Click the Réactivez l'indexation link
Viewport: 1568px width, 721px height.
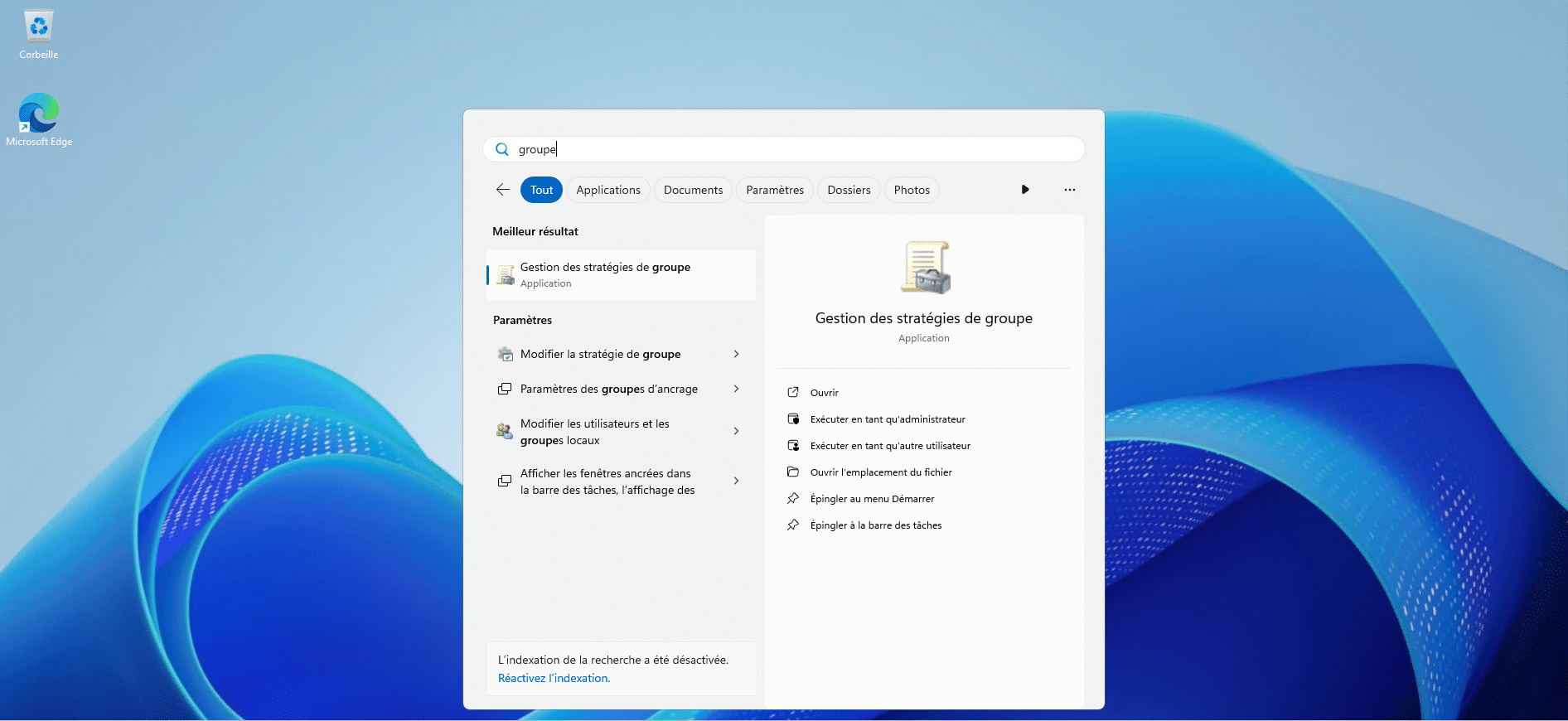[554, 678]
